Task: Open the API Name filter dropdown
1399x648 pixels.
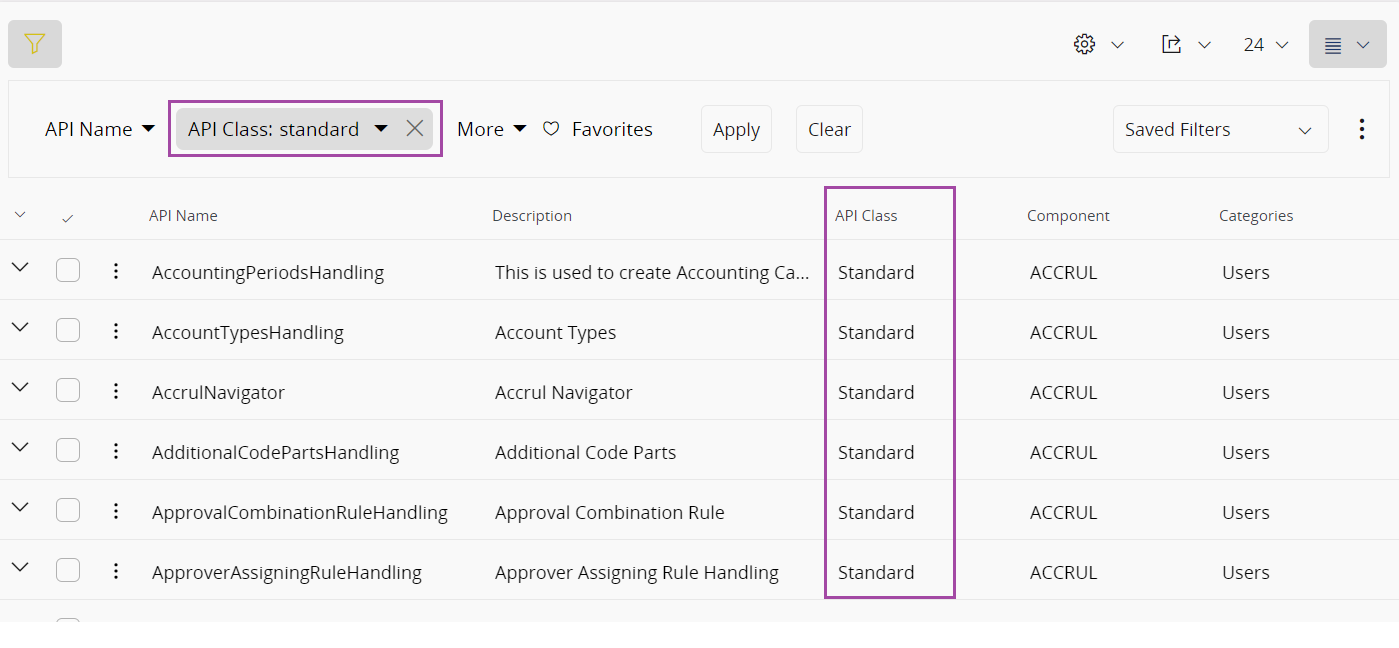Action: pos(100,129)
